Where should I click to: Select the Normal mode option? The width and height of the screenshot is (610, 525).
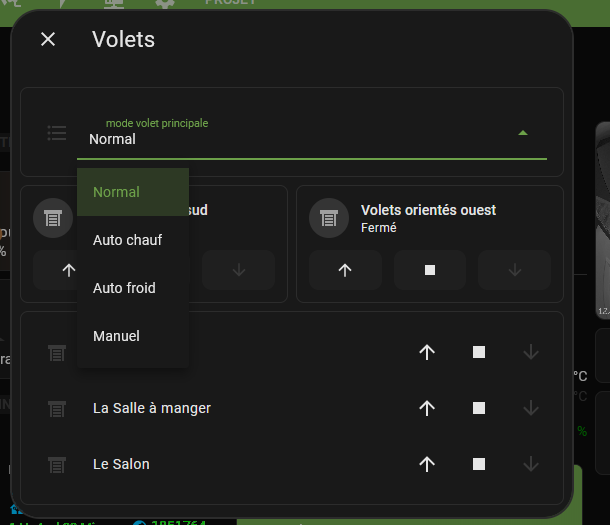[116, 192]
